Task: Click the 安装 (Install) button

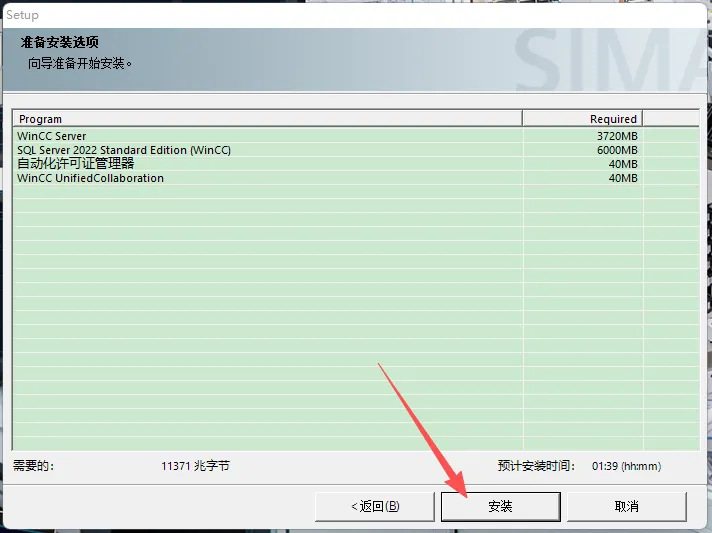Action: point(500,506)
